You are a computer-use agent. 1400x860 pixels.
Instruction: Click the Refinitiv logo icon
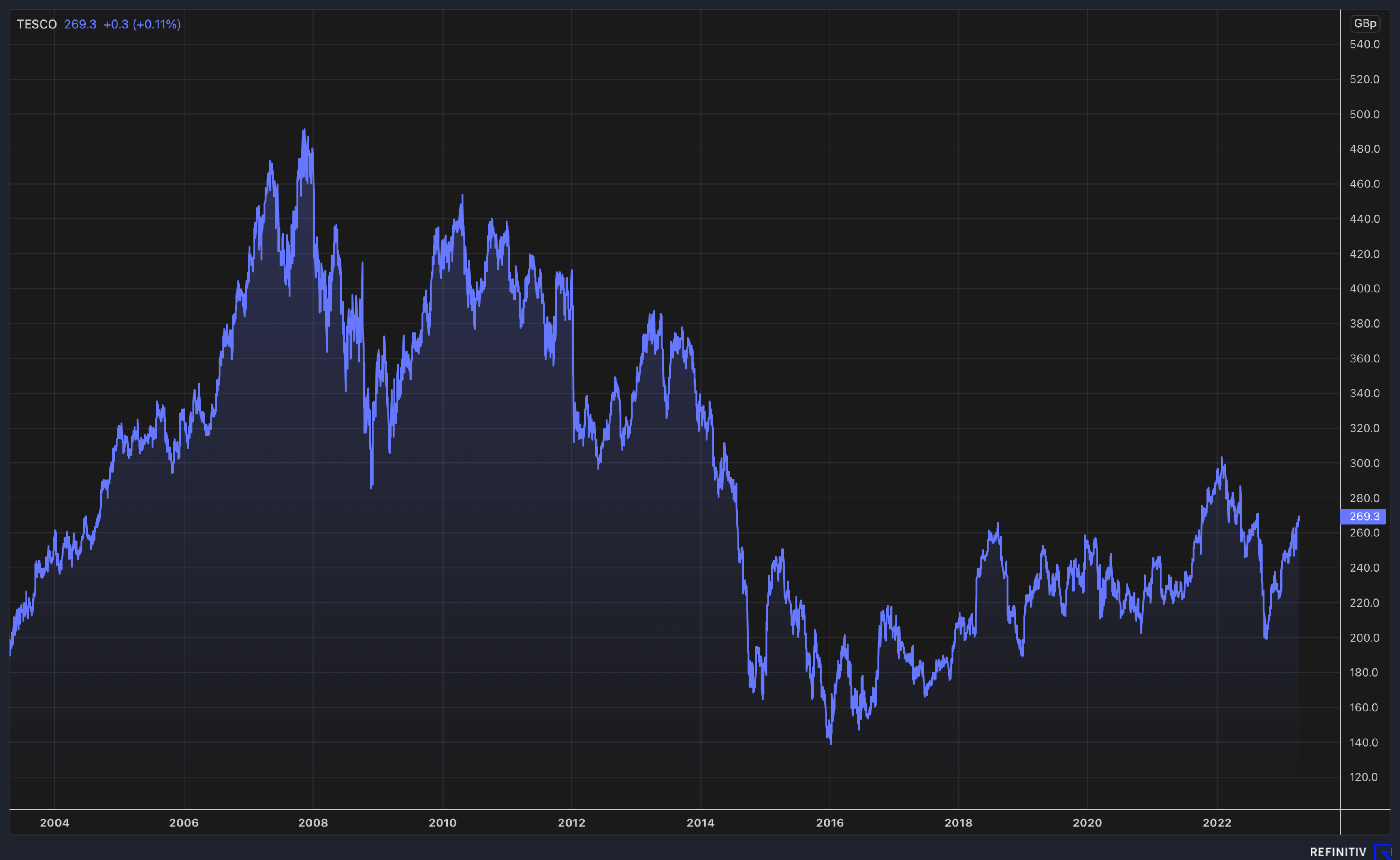tap(1383, 851)
